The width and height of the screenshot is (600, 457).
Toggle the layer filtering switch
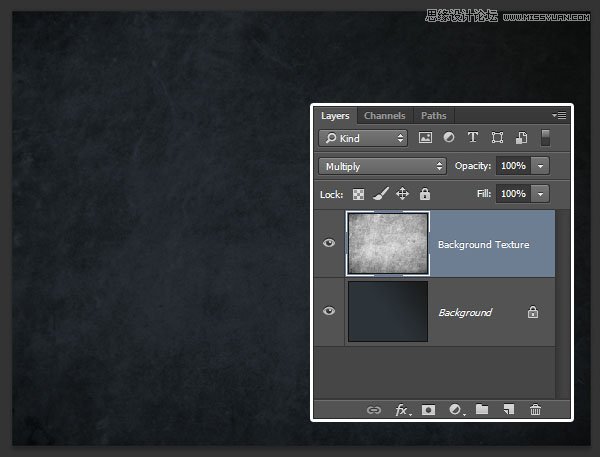point(546,138)
